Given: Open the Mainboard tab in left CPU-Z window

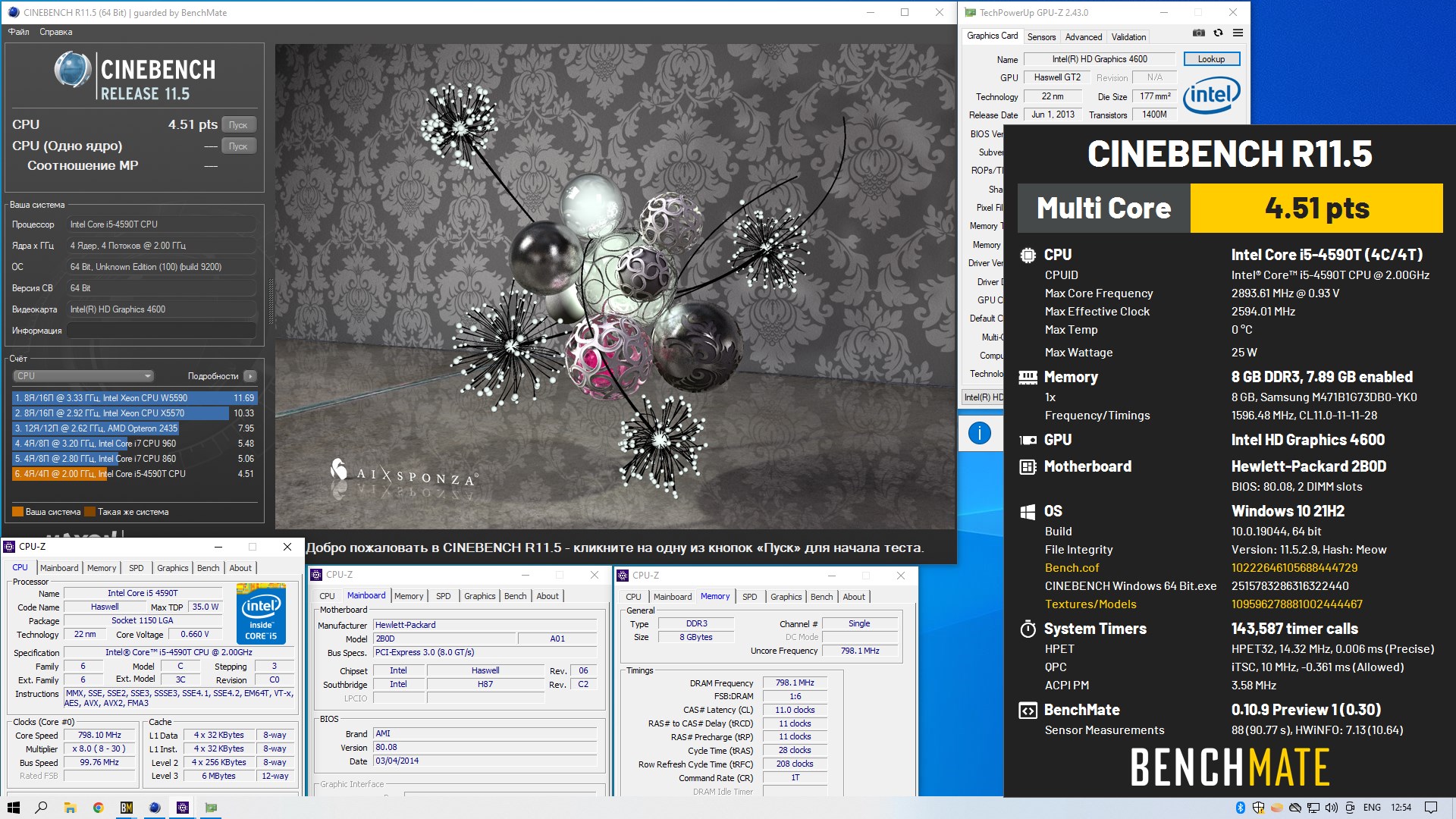Looking at the screenshot, I should pos(59,568).
